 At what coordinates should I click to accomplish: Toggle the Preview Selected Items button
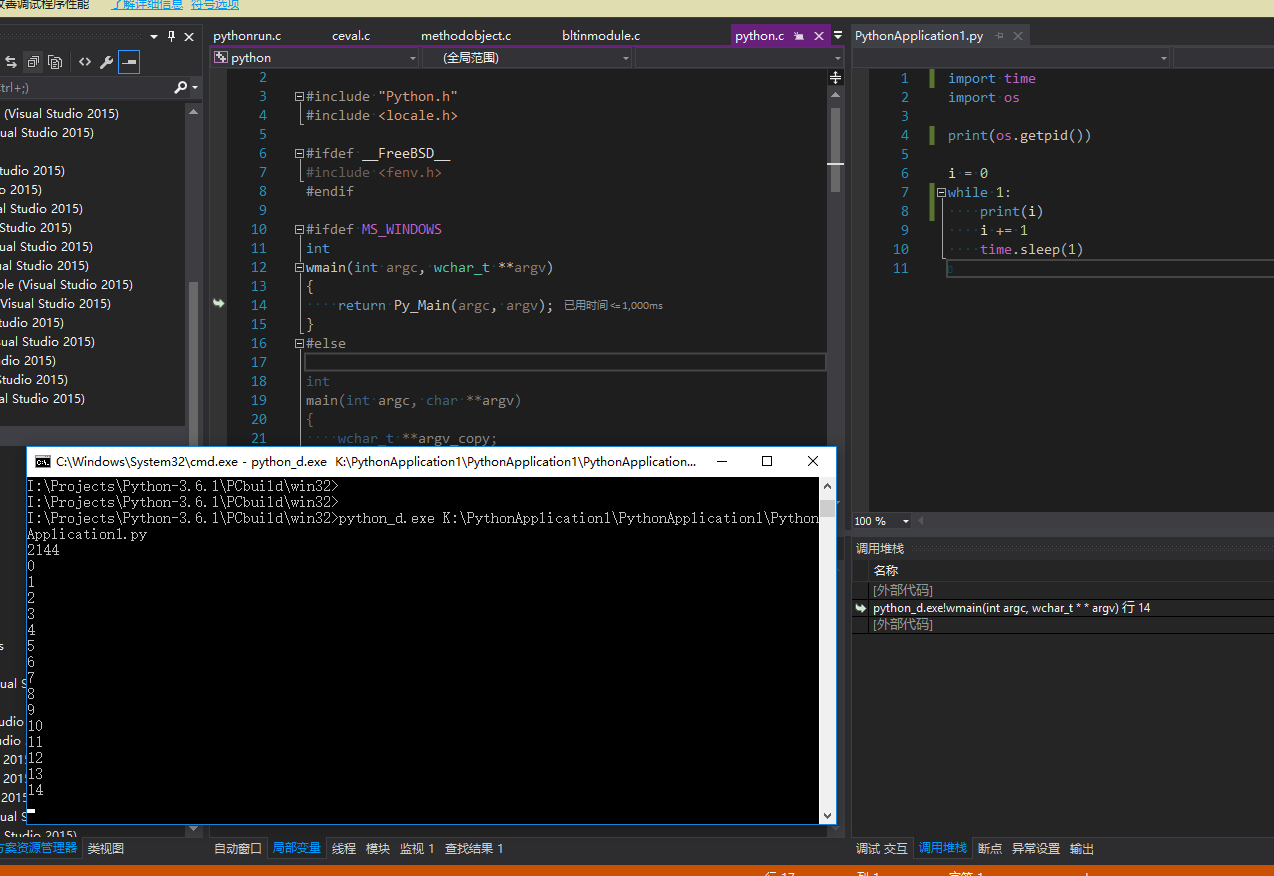tap(128, 61)
